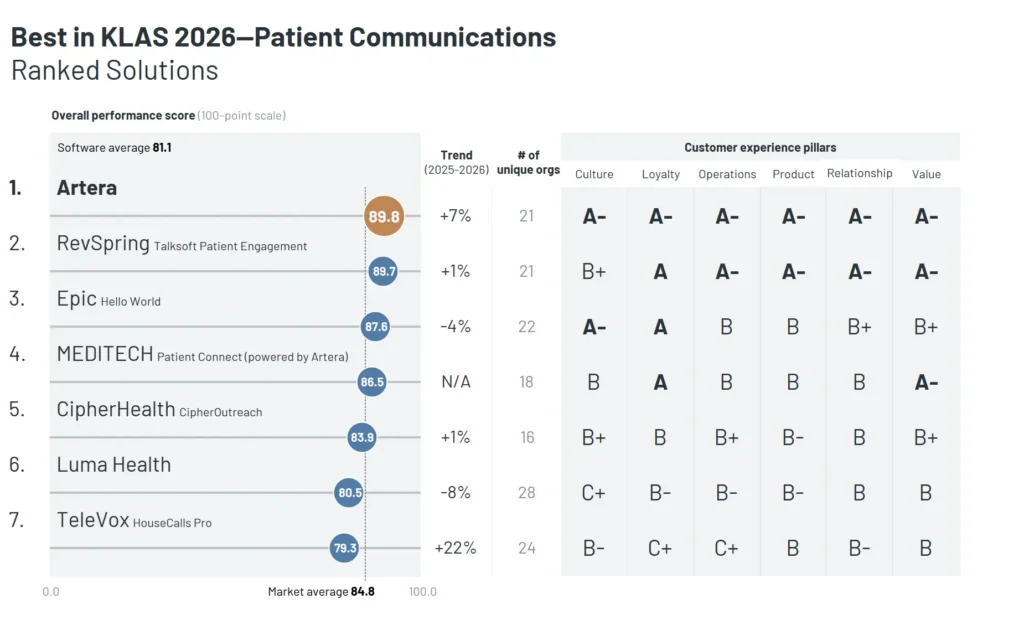The width and height of the screenshot is (1024, 630).
Task: Click CipherHealth's 83.9 score bubble
Action: 362,437
